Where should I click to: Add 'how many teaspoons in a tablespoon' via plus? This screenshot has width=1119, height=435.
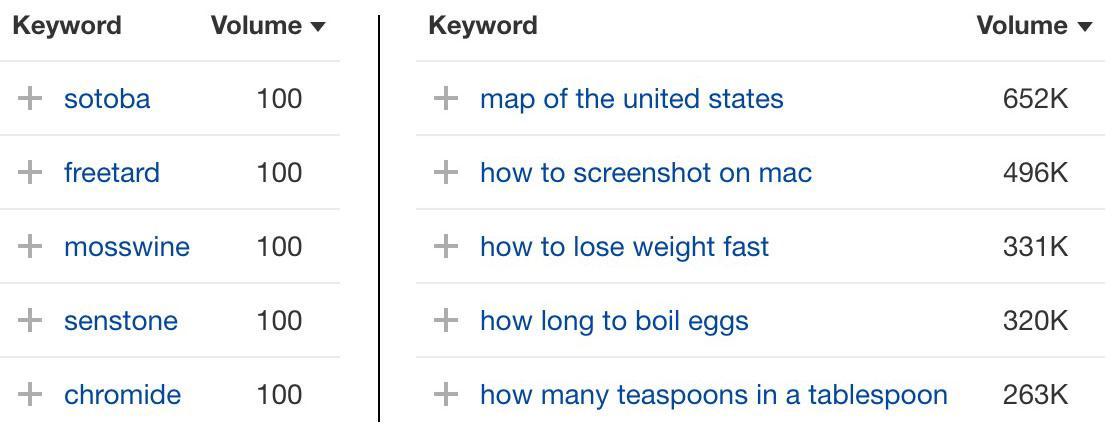(446, 394)
